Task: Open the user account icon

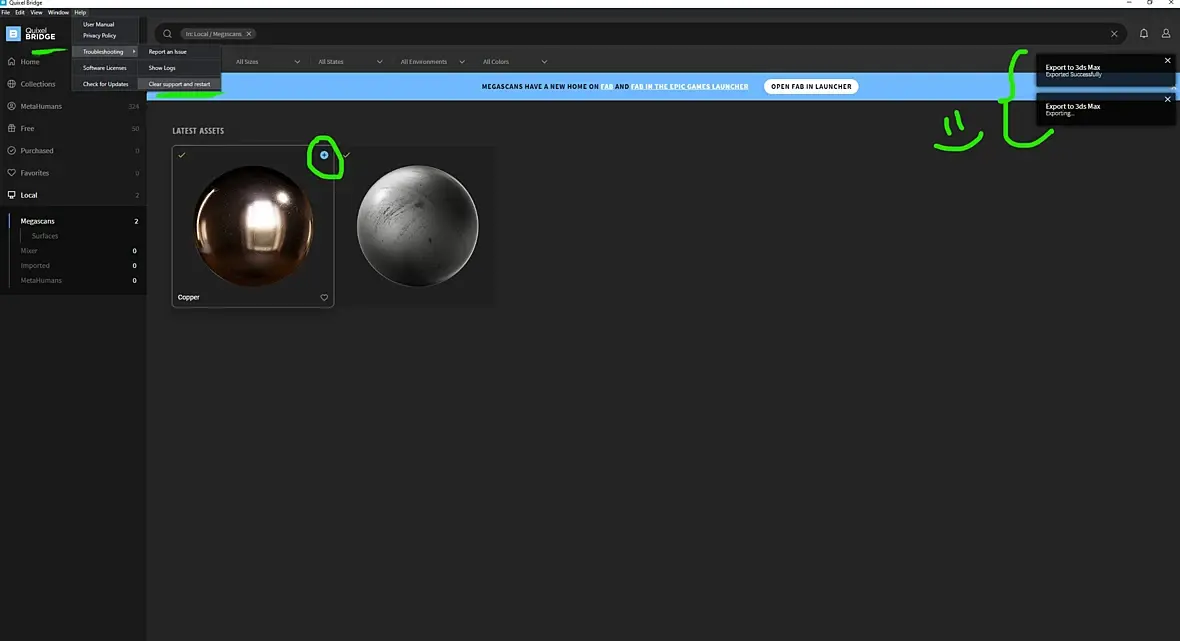Action: coord(1166,34)
